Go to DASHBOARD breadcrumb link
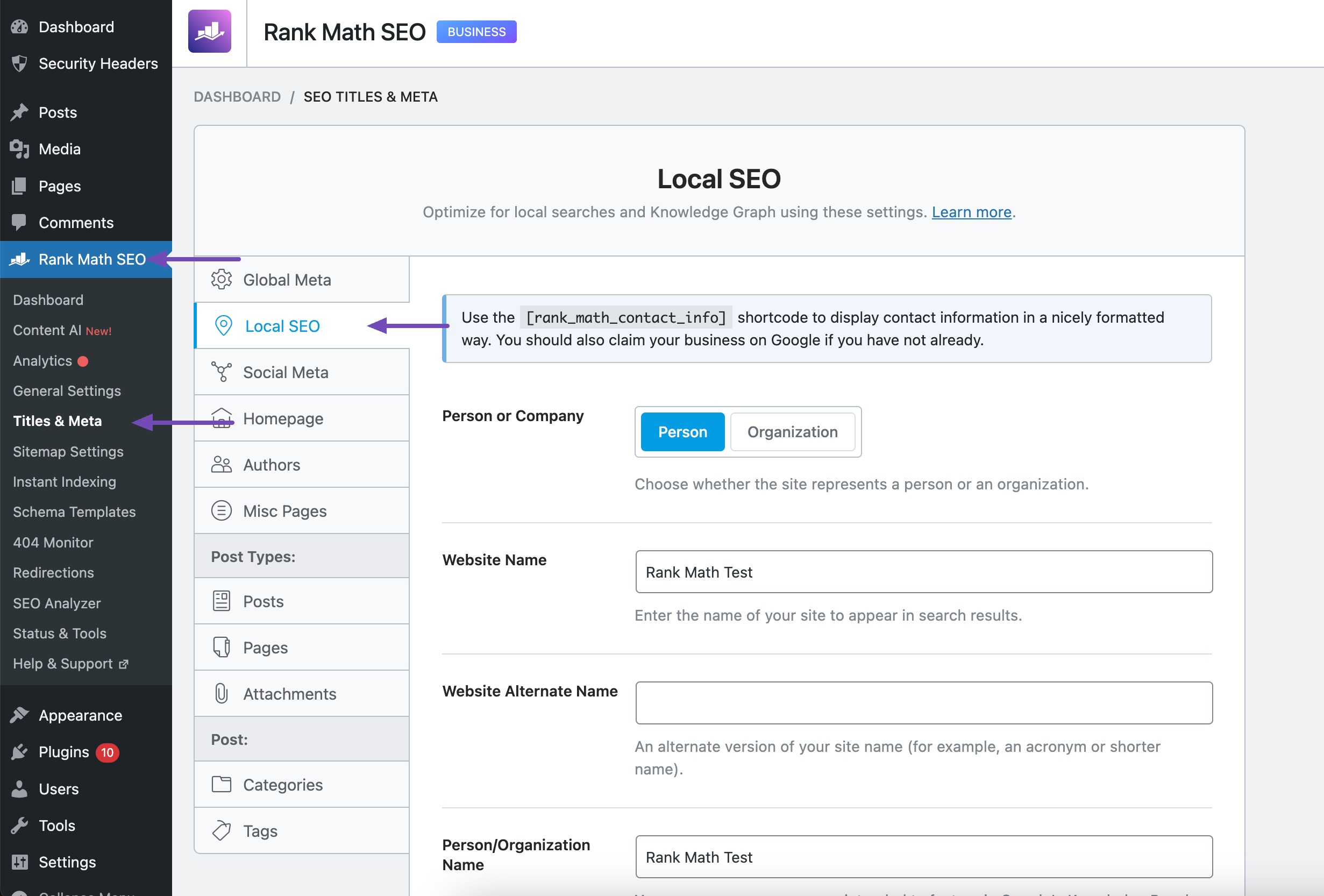1324x896 pixels. (237, 97)
